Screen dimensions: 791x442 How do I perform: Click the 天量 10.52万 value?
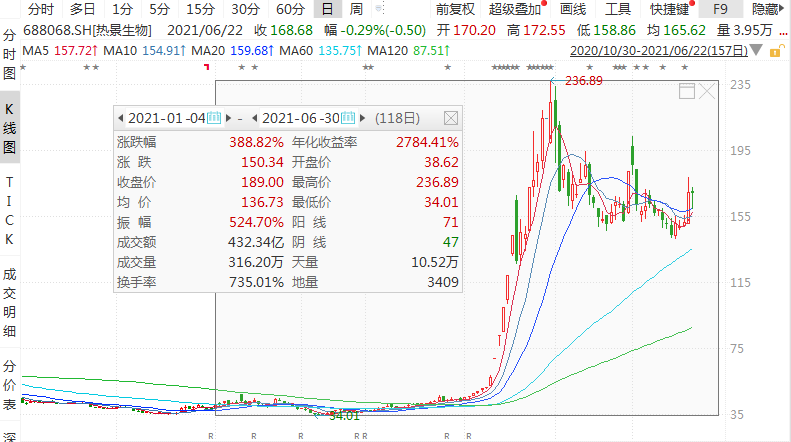pos(435,262)
